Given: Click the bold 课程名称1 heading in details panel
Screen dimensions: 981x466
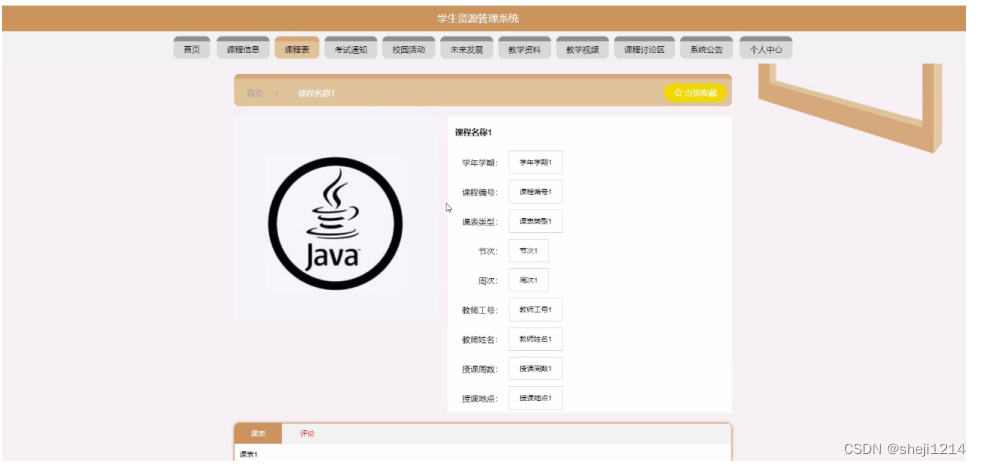Looking at the screenshot, I should click(473, 133).
